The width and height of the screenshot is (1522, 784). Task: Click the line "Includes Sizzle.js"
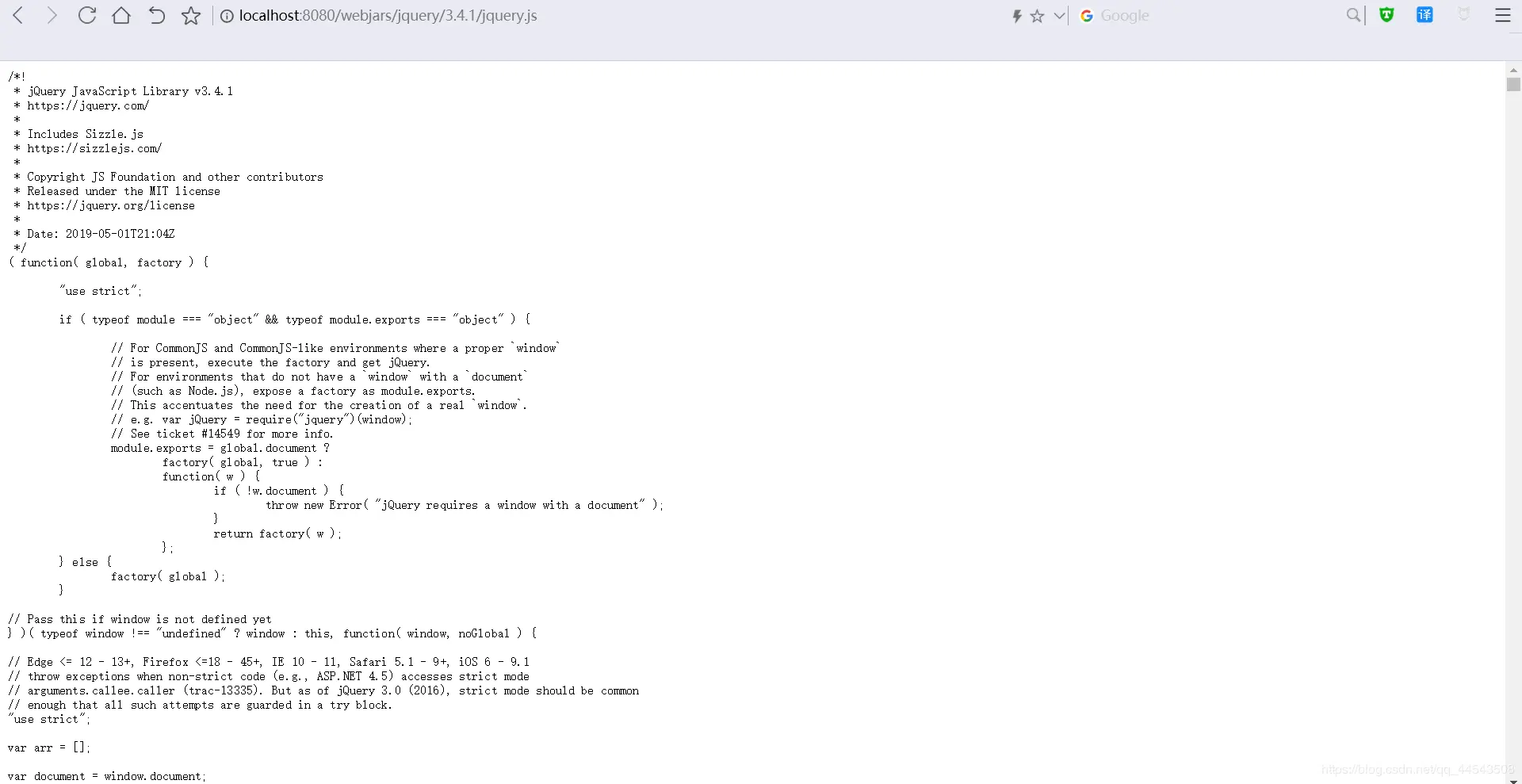click(x=86, y=134)
